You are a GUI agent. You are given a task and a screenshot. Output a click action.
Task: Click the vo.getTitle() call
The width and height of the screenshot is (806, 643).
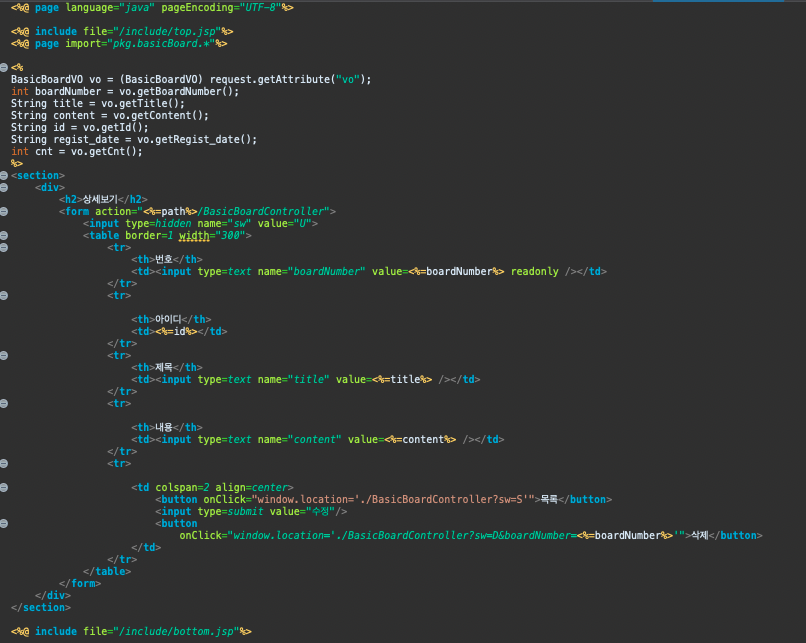(140, 103)
